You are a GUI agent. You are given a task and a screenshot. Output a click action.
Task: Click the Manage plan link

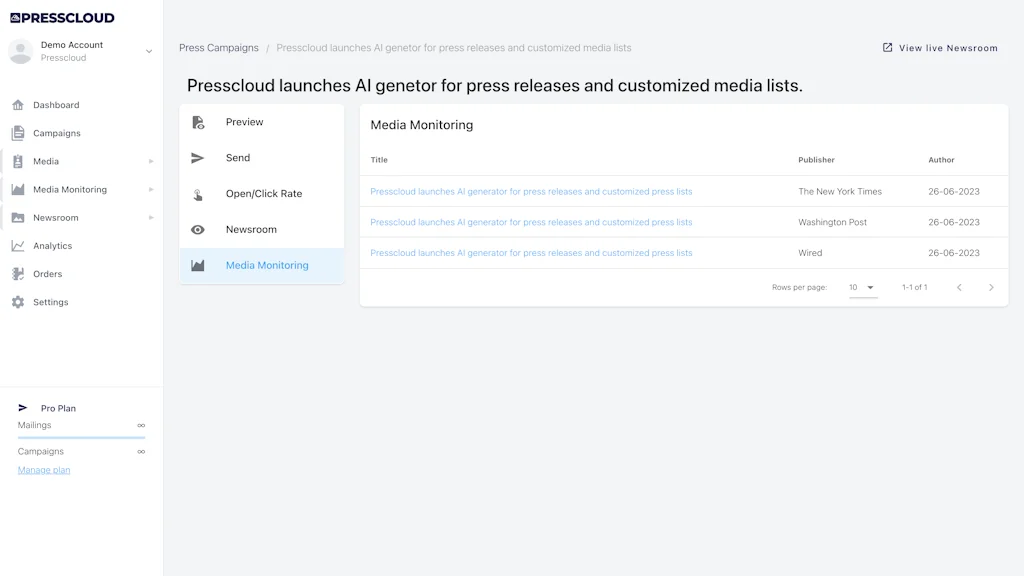43,469
